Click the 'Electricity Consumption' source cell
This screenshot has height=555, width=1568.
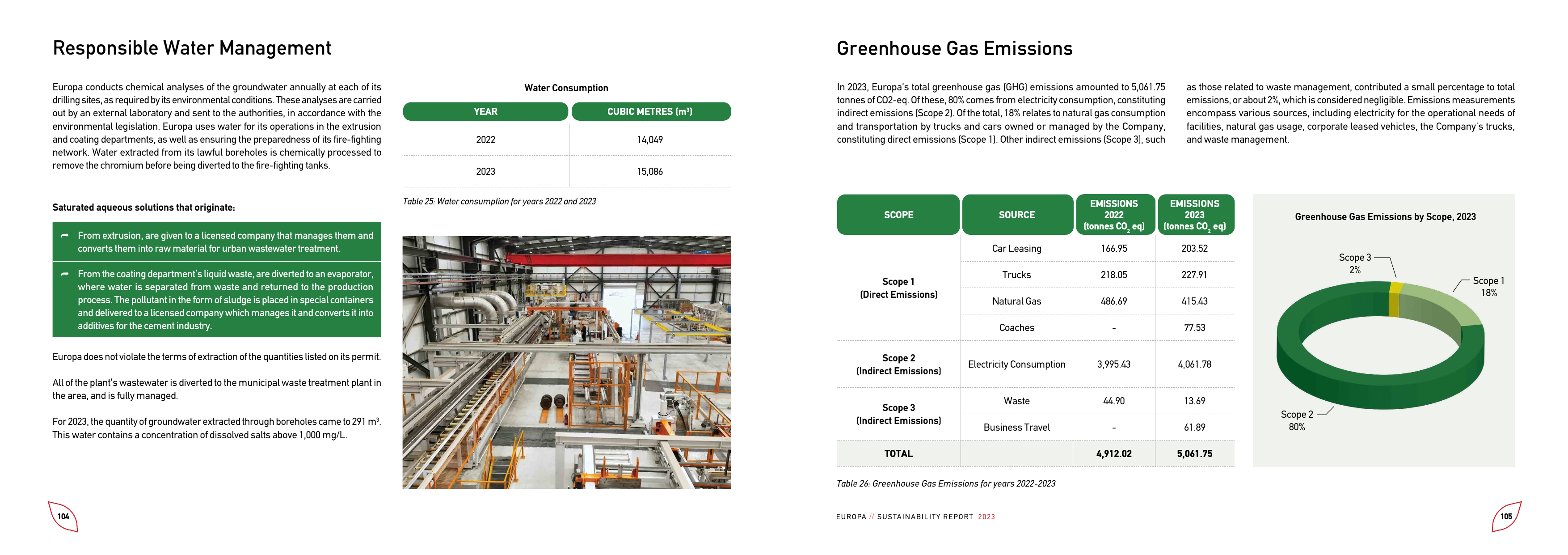tap(1016, 364)
